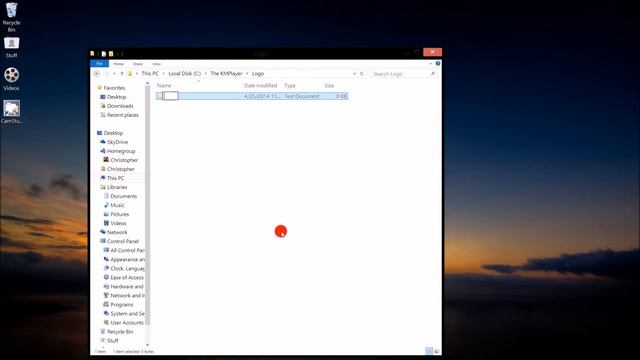
Task: Switch to Details view in status bar
Action: pos(429,351)
